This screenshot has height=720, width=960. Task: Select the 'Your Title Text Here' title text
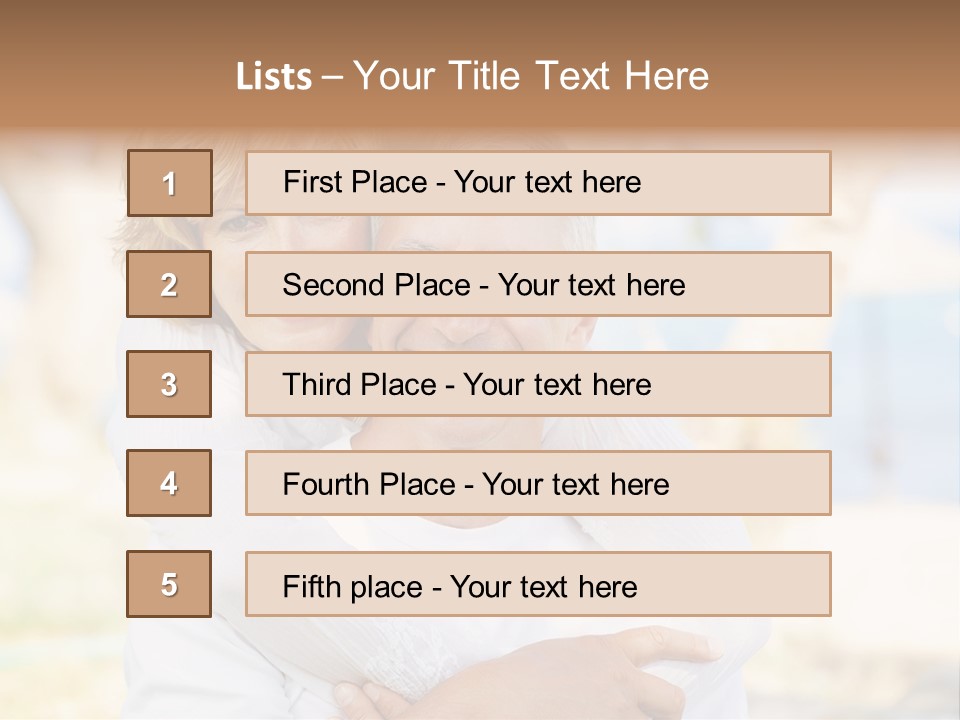click(531, 76)
